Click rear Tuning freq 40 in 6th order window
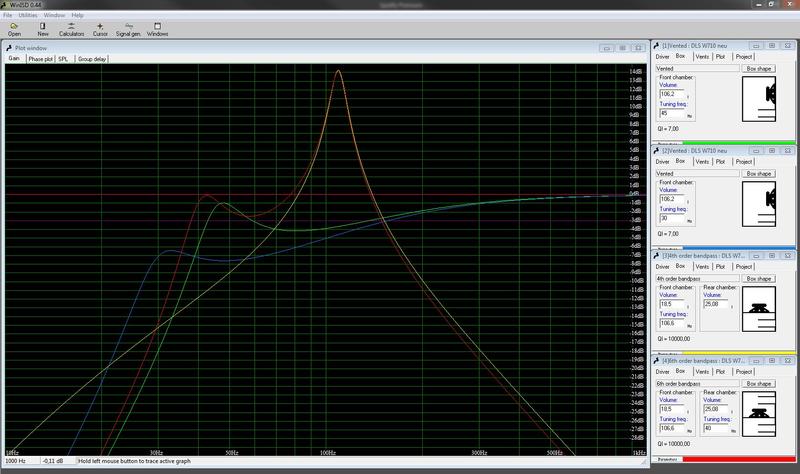Screen dimensions: 800x474 pyautogui.click(x=716, y=429)
